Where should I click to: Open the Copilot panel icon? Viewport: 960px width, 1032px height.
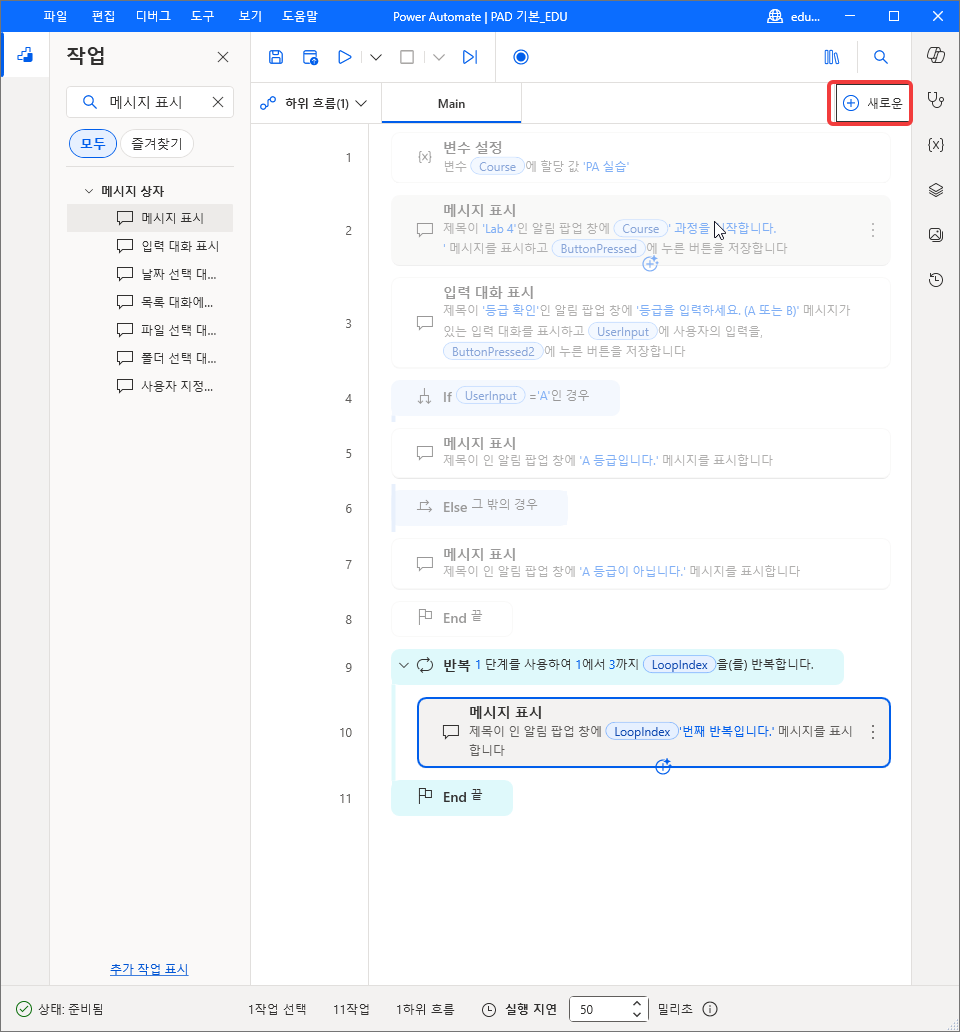[936, 55]
